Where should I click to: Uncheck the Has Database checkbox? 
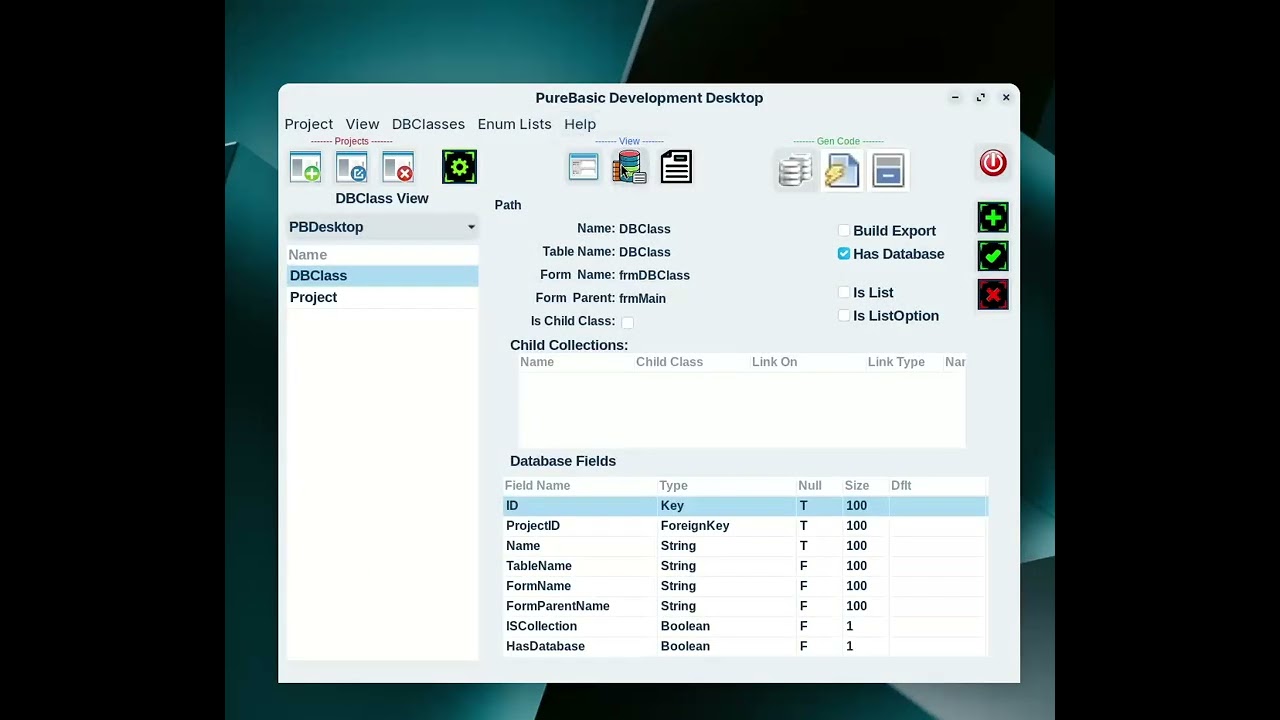coord(844,254)
